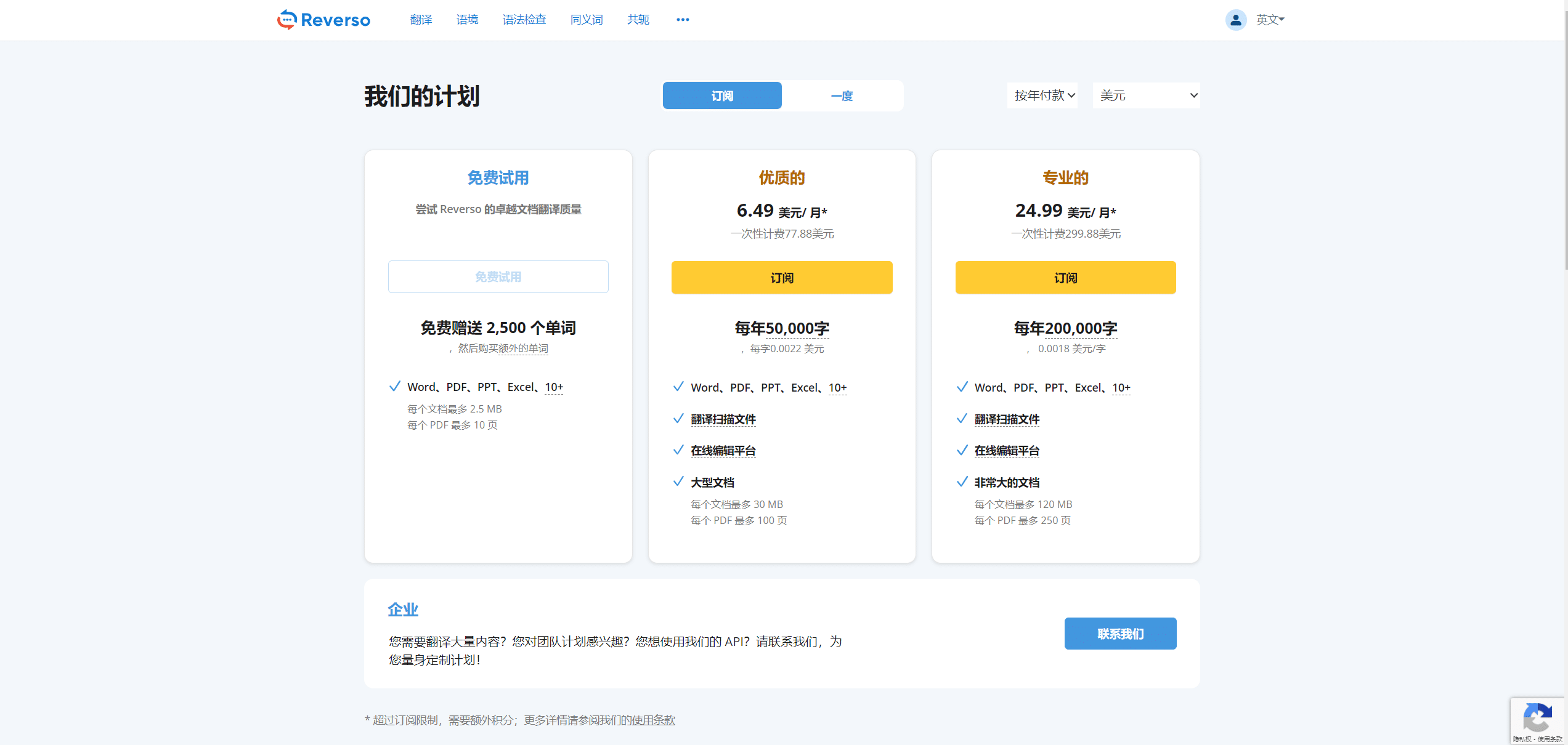The height and width of the screenshot is (745, 1568).
Task: Click the Reverso logo icon
Action: 286,20
